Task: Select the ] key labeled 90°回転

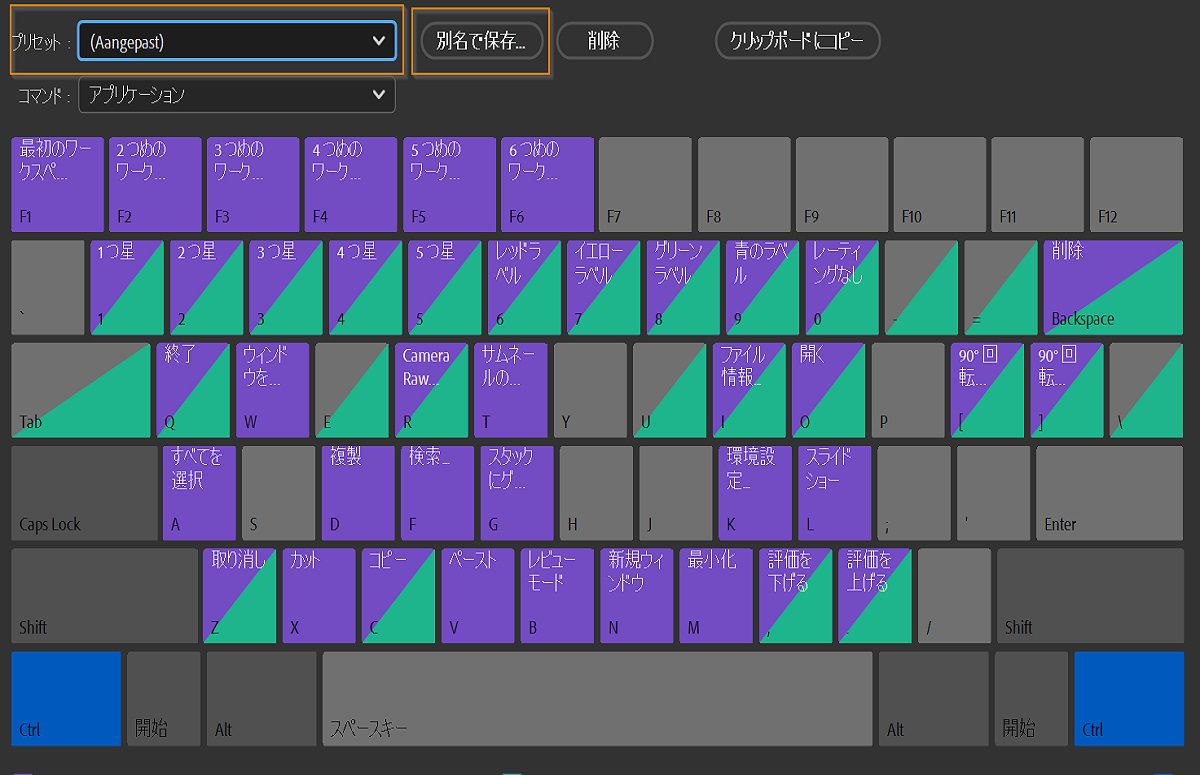Action: point(1068,390)
